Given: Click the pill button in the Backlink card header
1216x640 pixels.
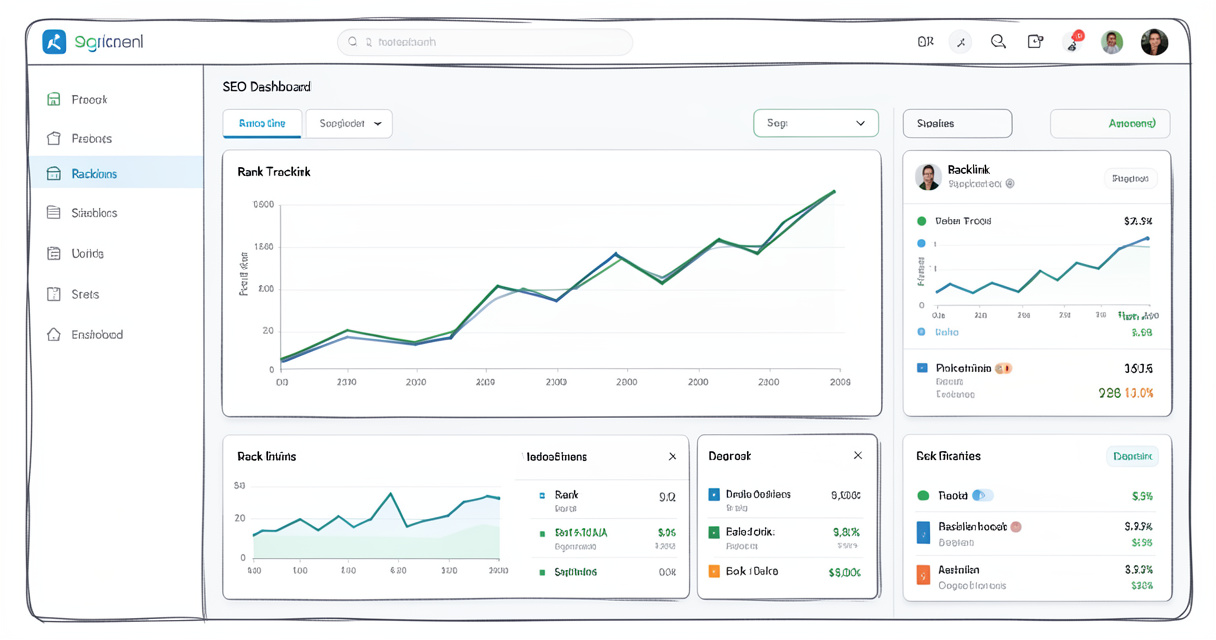Looking at the screenshot, I should (1130, 178).
